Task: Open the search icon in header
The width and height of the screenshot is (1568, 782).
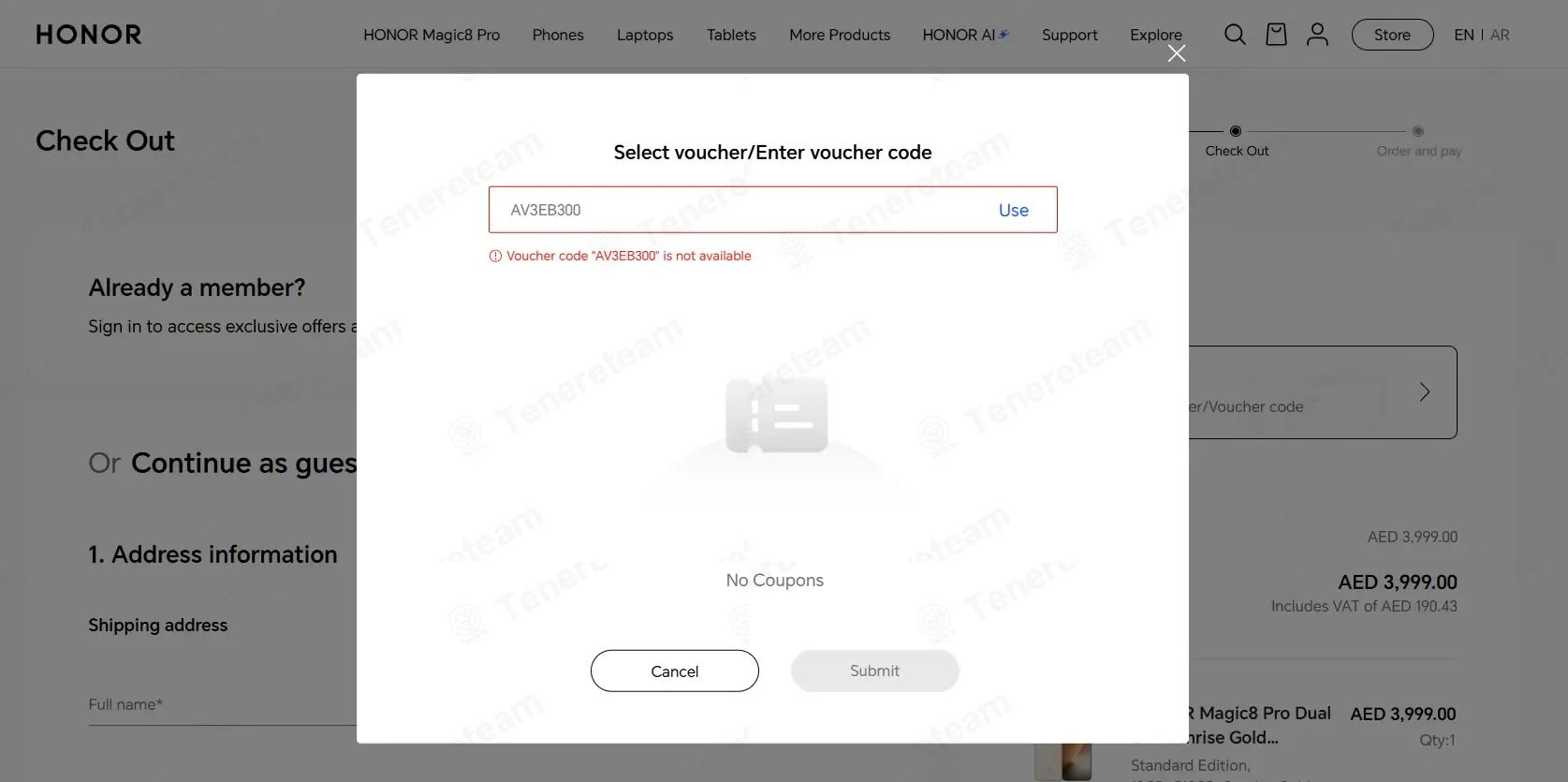Action: coord(1235,35)
